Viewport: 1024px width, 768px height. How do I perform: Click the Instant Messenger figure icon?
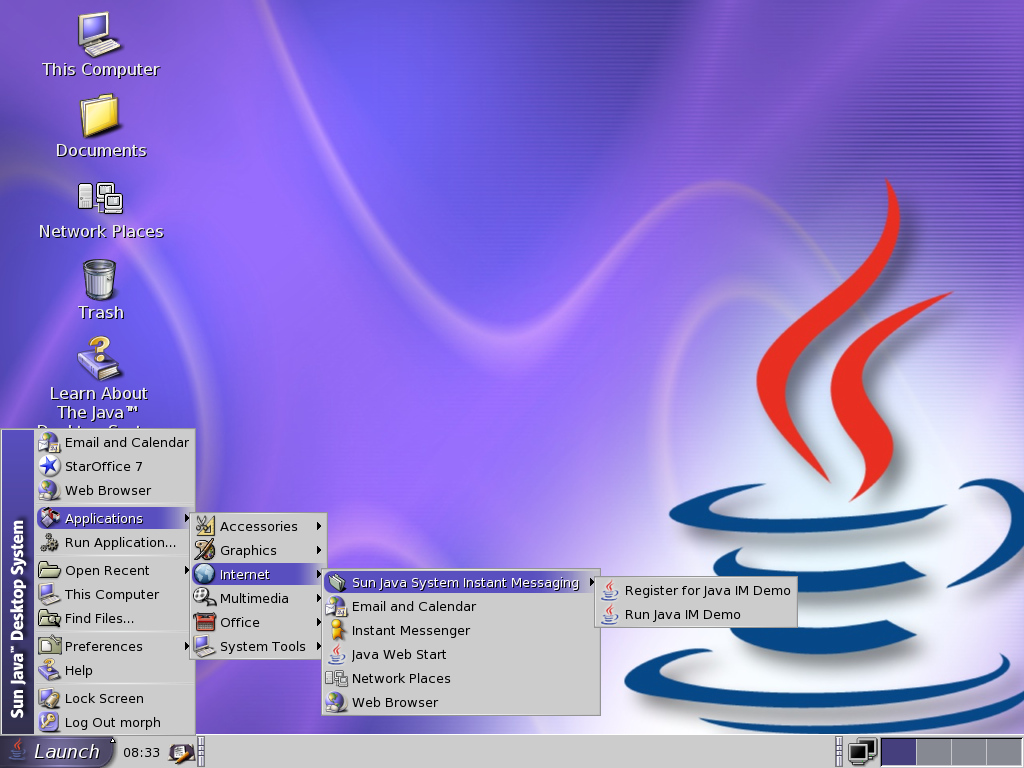tap(336, 630)
